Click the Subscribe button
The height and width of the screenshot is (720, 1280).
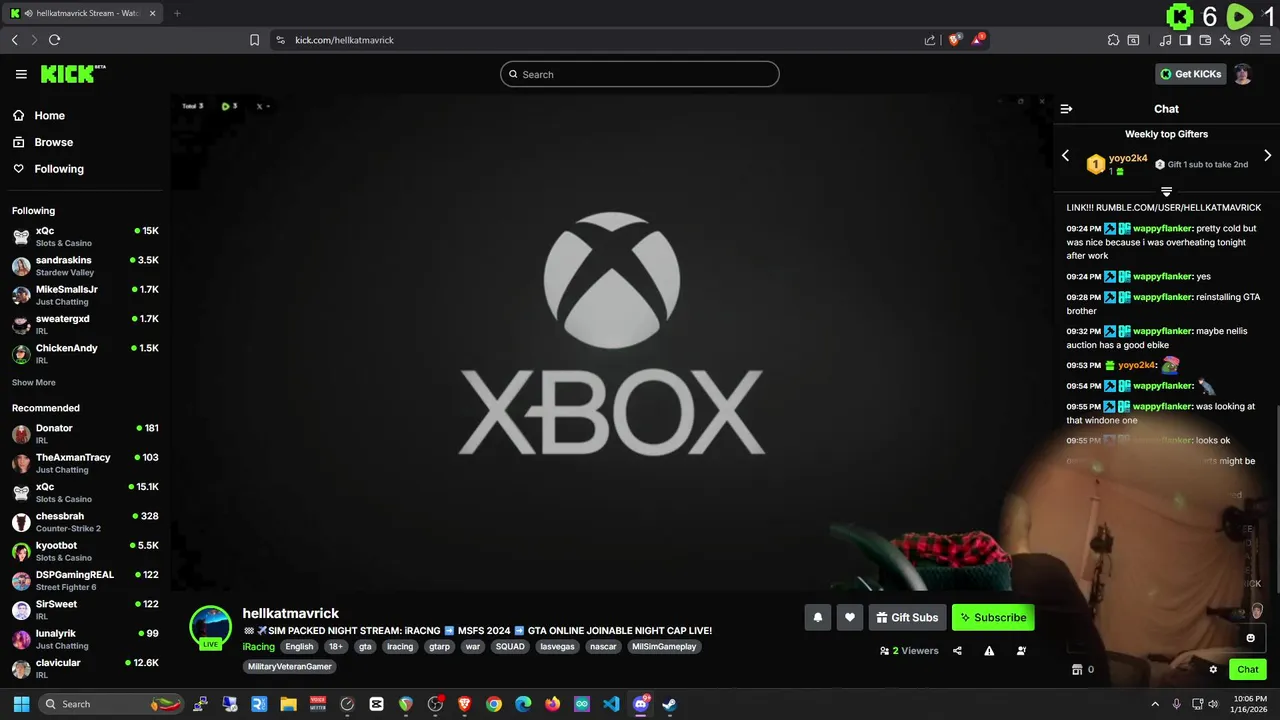coord(993,618)
